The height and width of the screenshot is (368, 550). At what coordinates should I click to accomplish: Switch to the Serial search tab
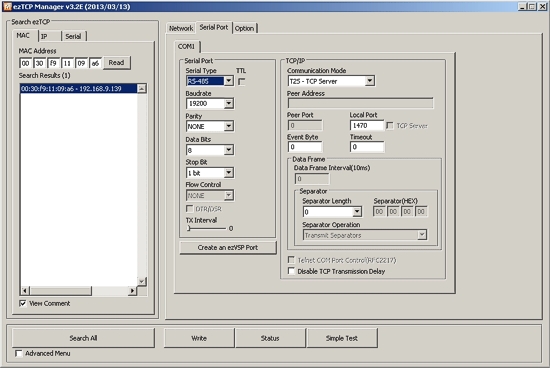coord(73,36)
